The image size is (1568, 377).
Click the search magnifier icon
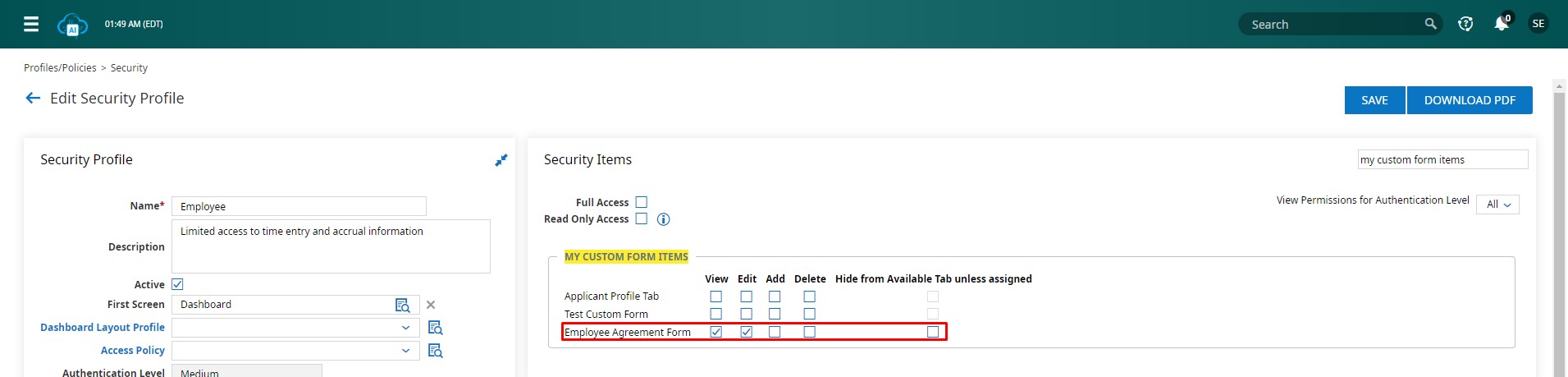pos(1430,24)
